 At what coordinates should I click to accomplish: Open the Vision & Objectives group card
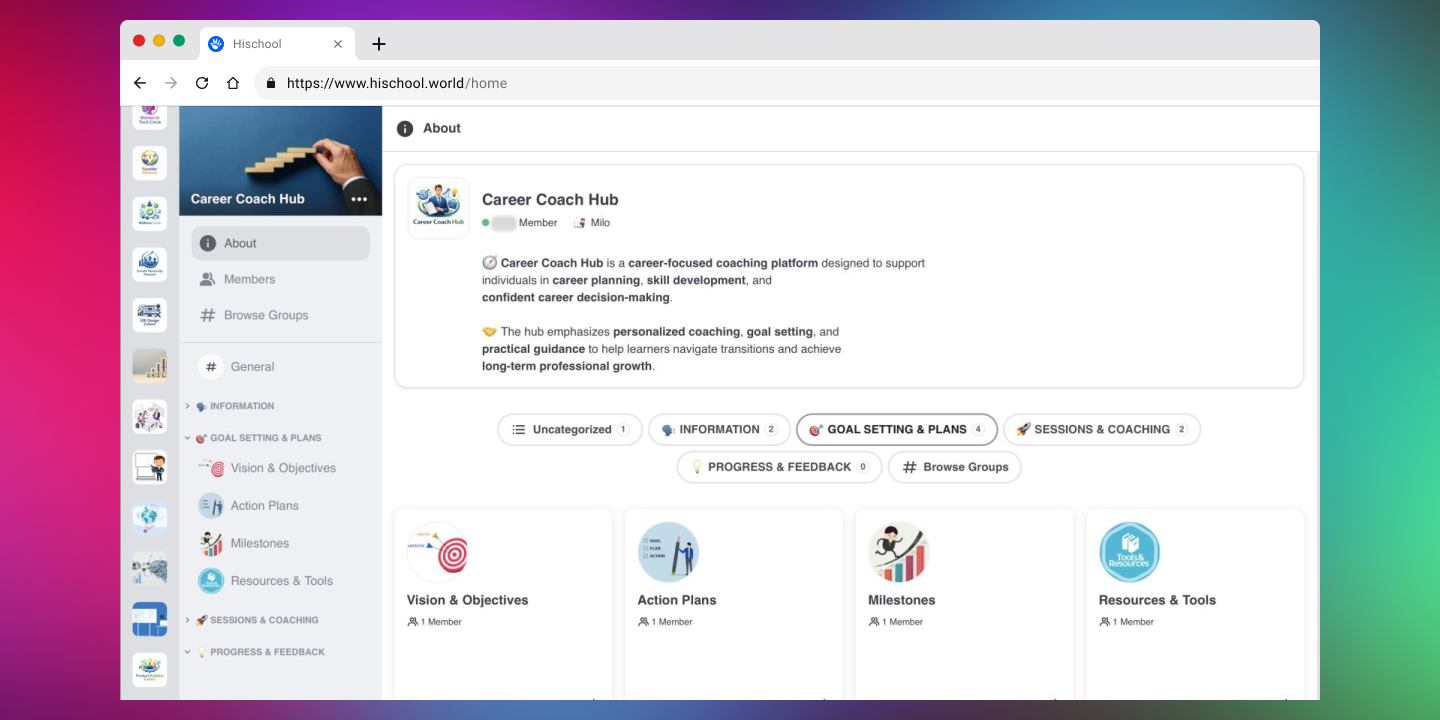tap(503, 604)
